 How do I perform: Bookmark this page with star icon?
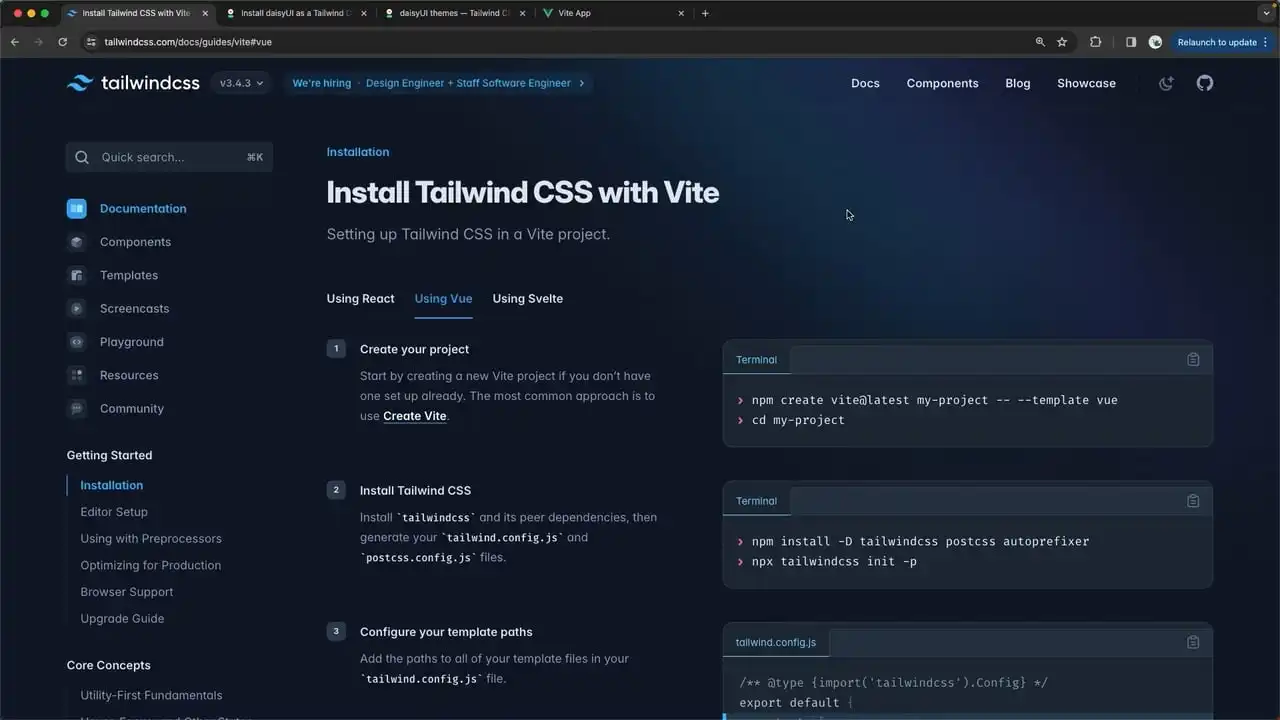1062,42
